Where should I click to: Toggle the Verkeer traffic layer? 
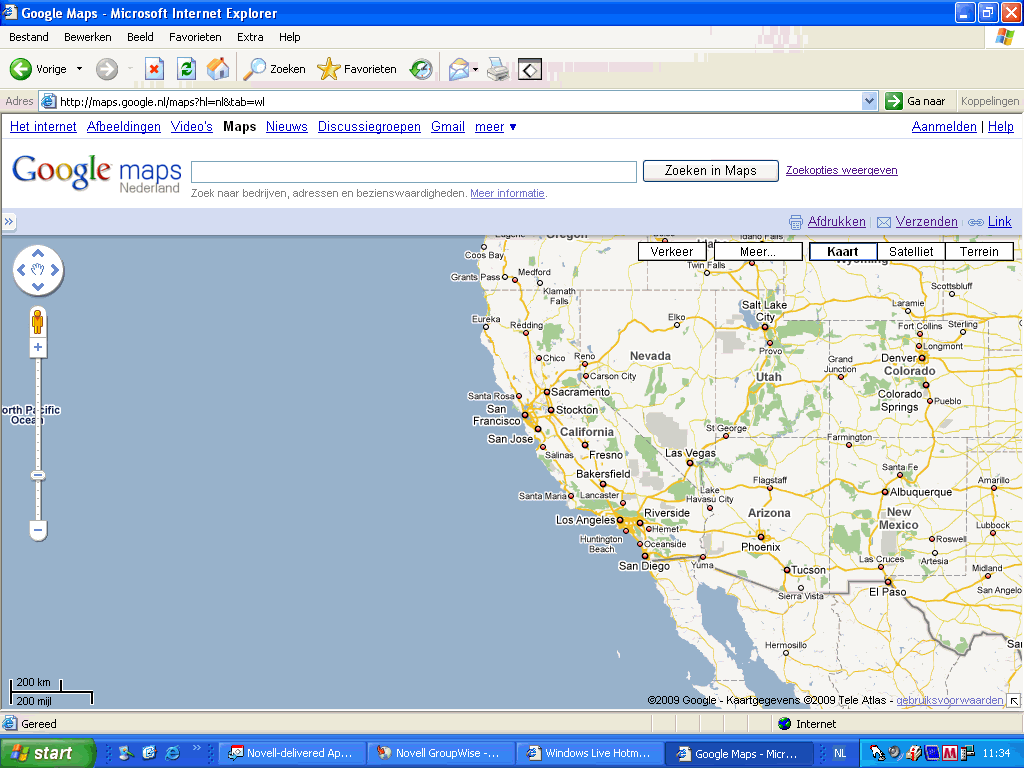[x=672, y=251]
